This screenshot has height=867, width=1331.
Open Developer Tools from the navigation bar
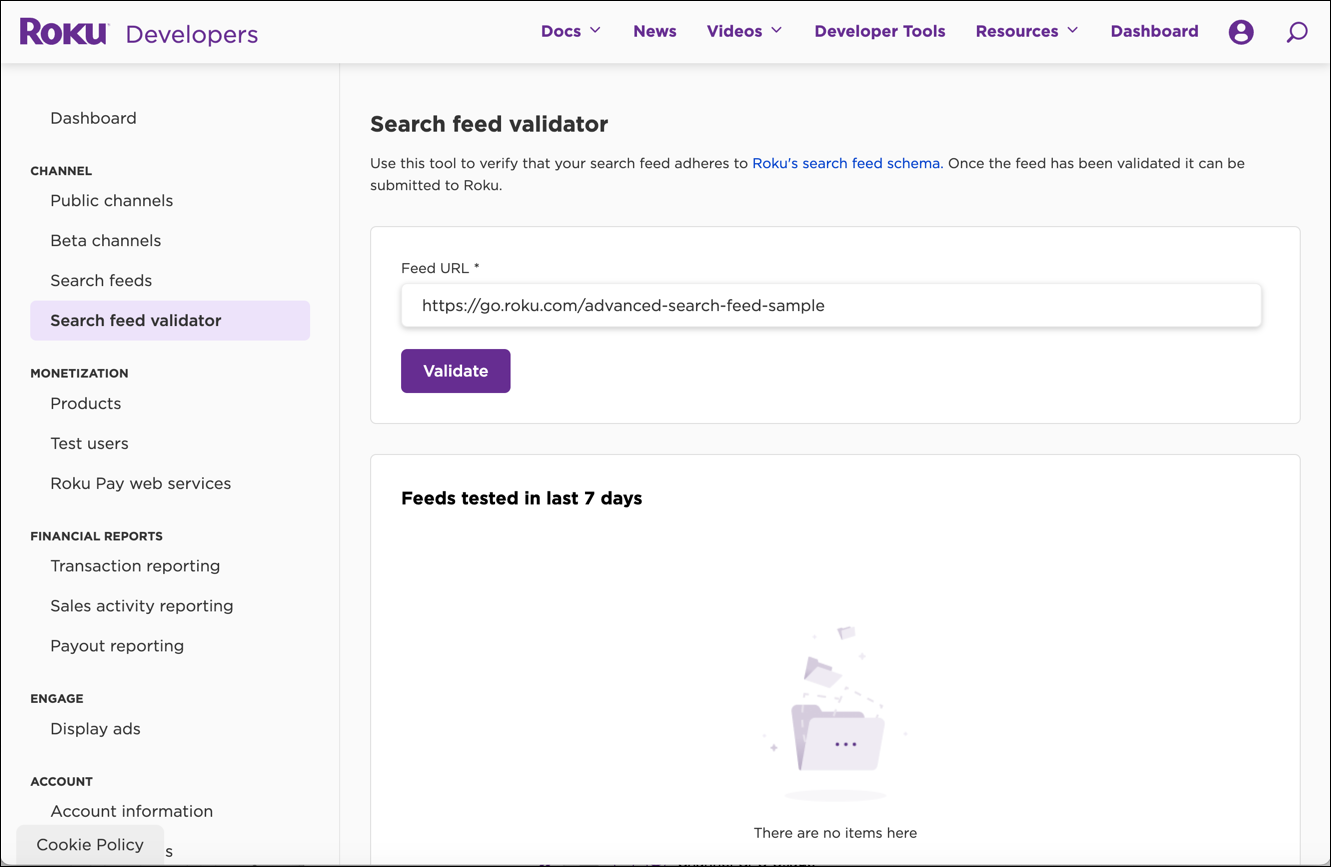click(x=879, y=31)
